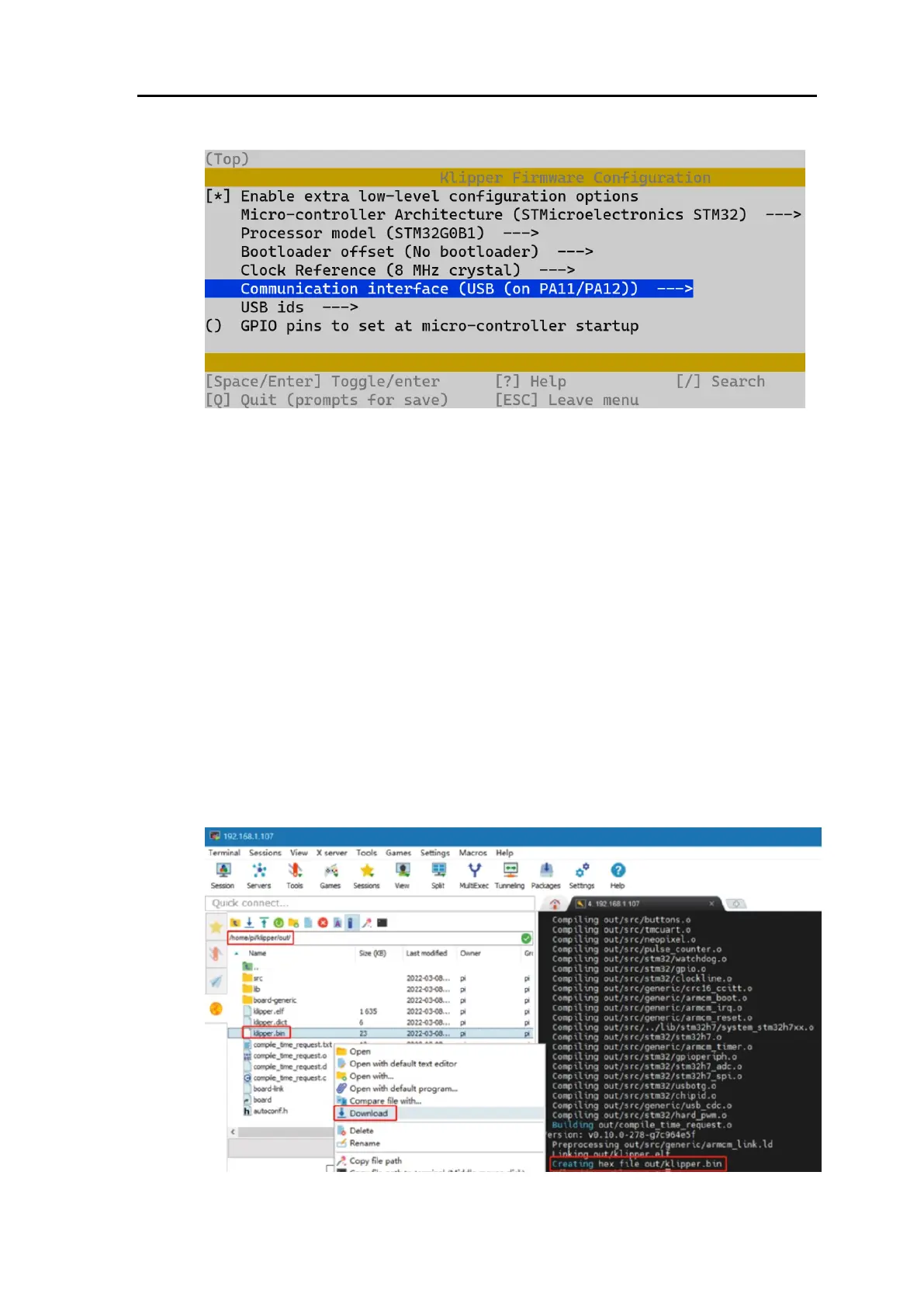Screen dimensions: 924x1307
Task: Choose Open in context menu
Action: 438,1052
